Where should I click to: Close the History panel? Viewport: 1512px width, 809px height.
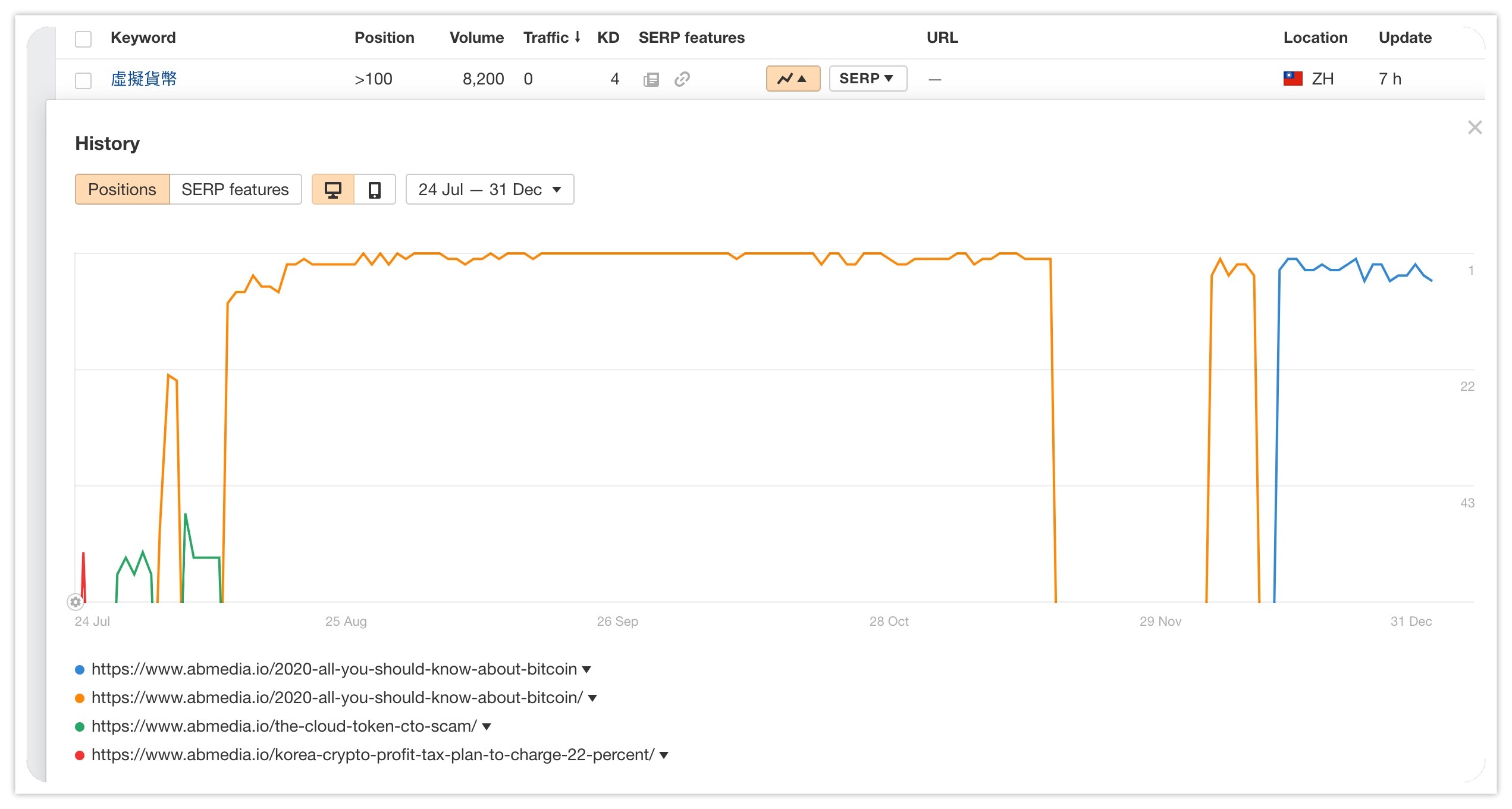coord(1475,127)
